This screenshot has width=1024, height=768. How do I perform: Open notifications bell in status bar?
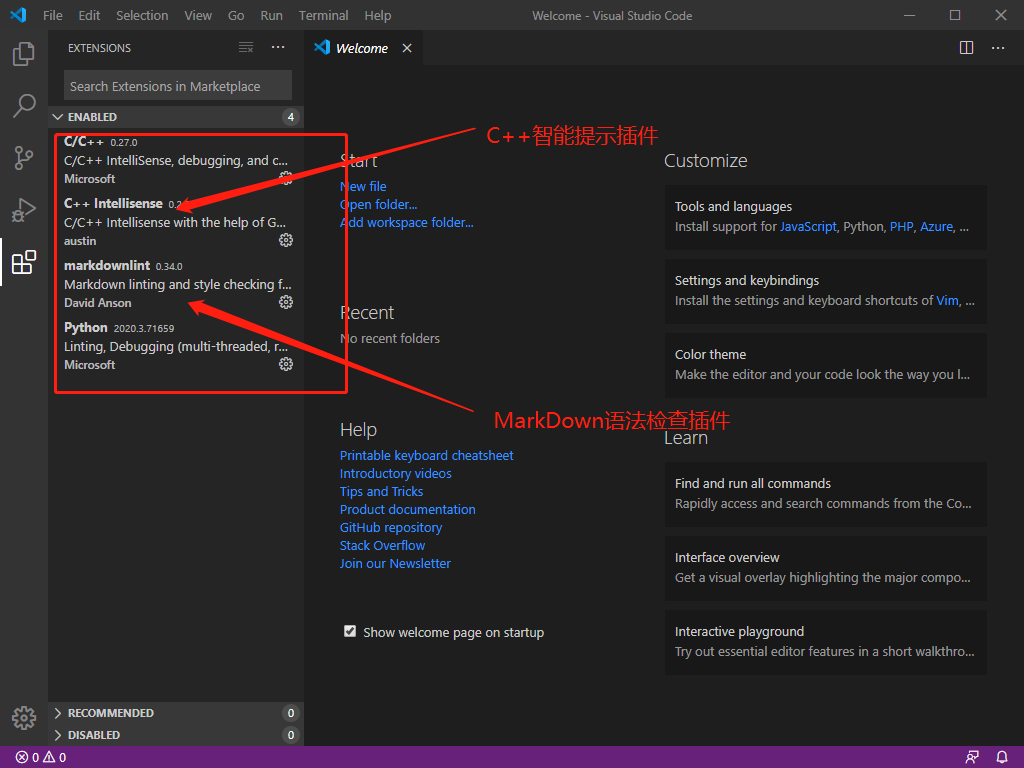(x=1002, y=758)
